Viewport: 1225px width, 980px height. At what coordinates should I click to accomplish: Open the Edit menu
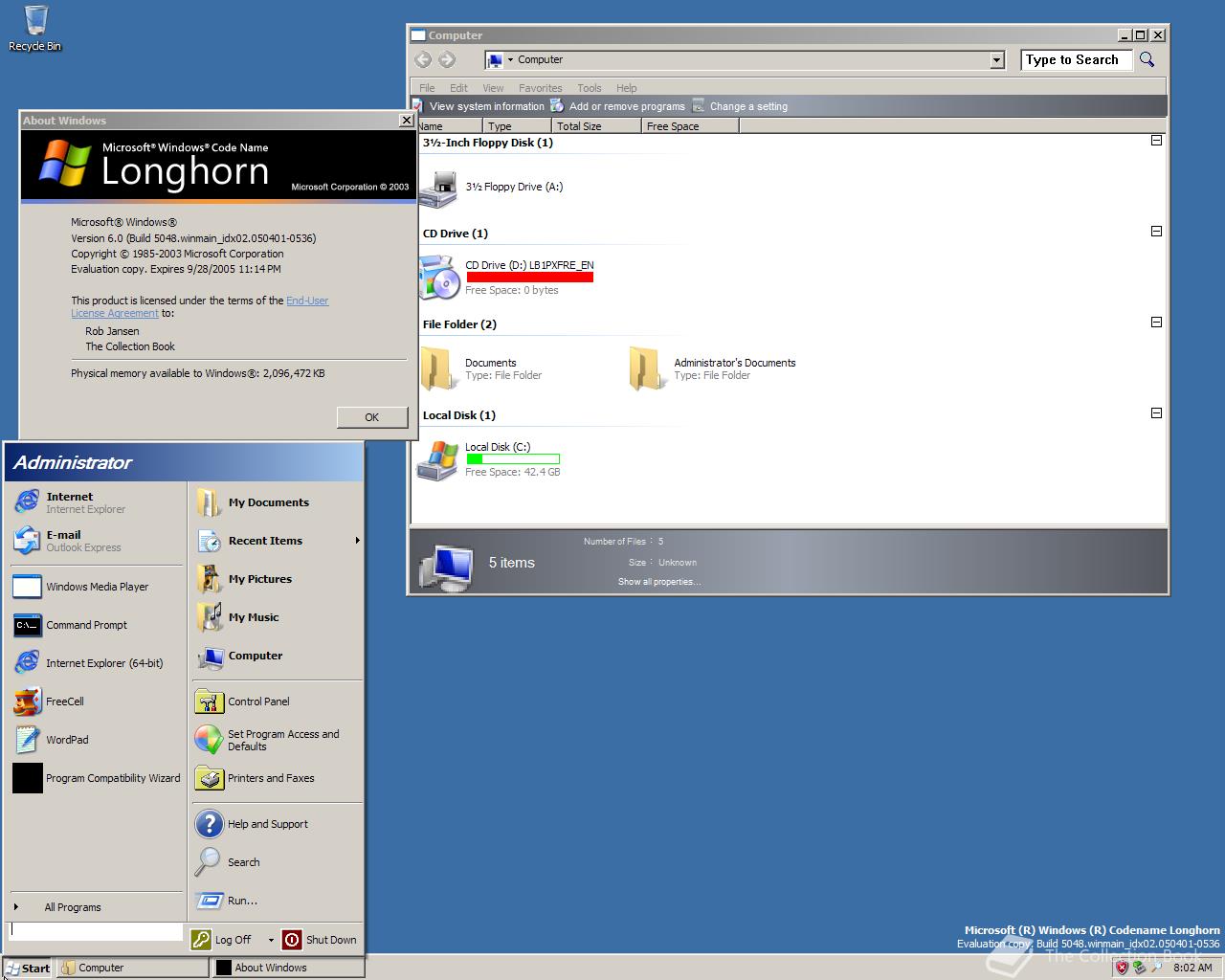pyautogui.click(x=459, y=88)
